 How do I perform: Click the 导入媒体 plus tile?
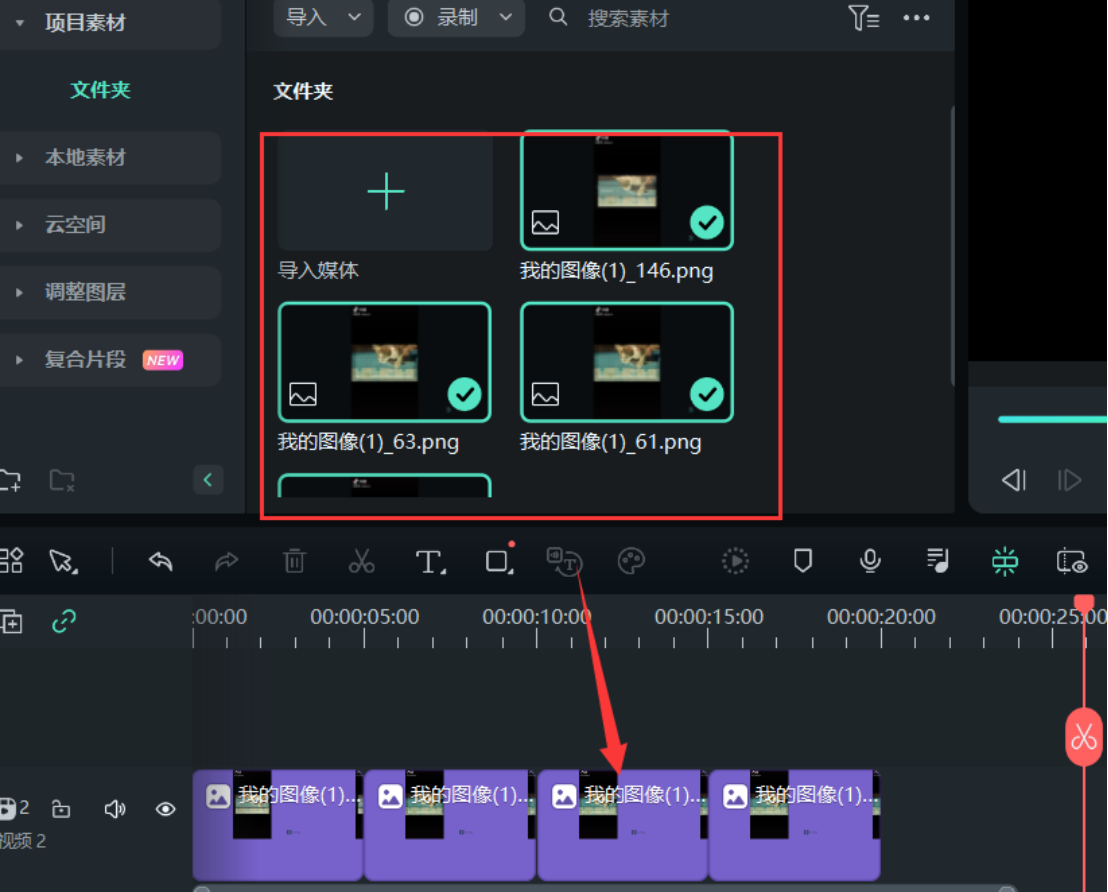[385, 191]
